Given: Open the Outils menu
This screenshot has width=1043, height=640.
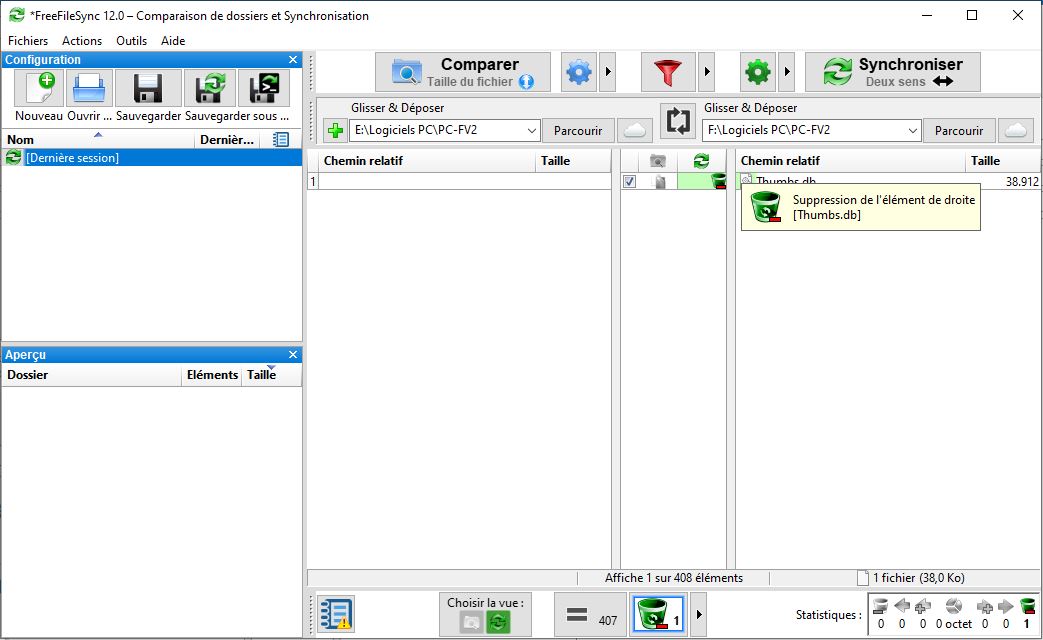Looking at the screenshot, I should click(x=131, y=41).
